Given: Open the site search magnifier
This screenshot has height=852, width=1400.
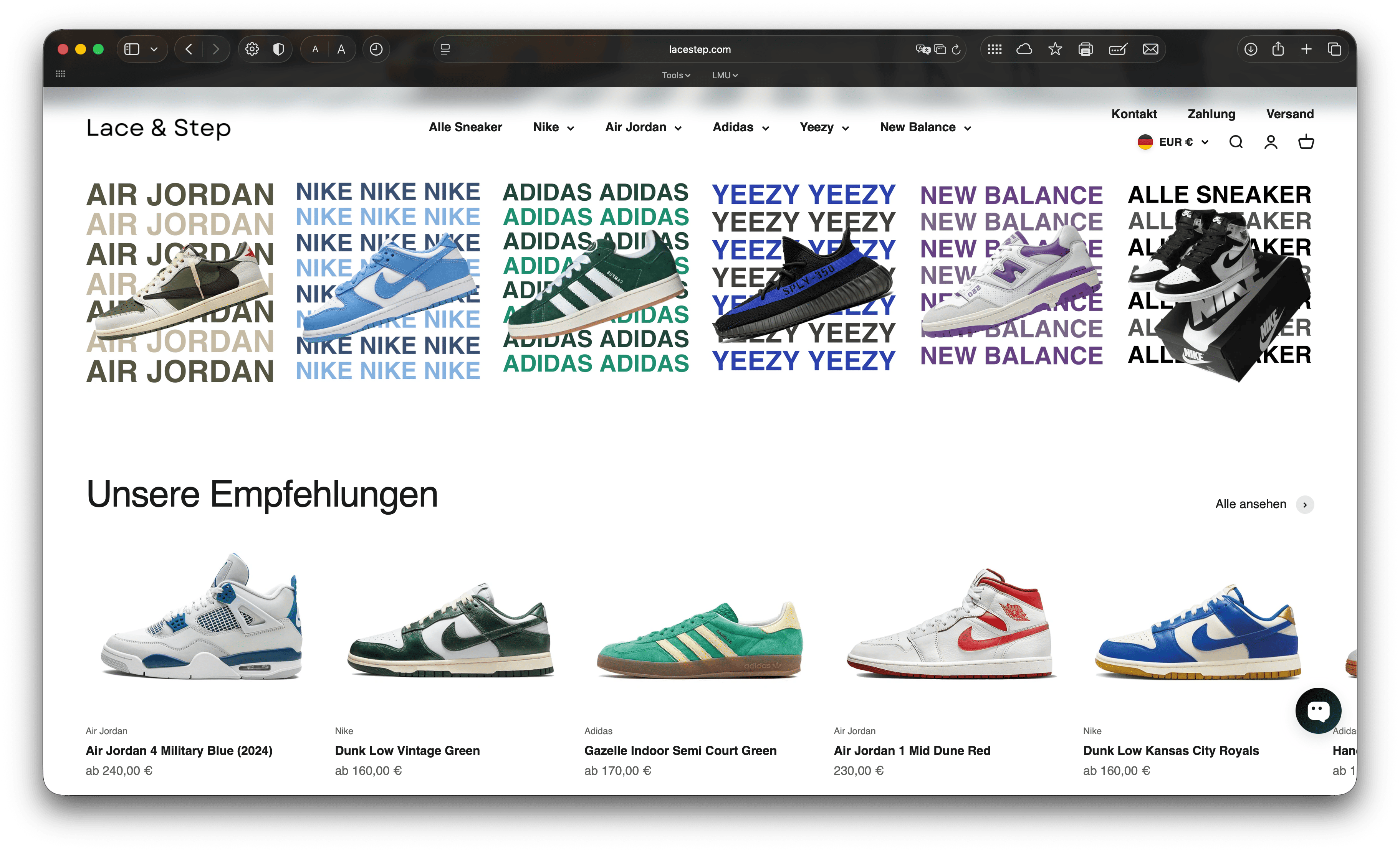Looking at the screenshot, I should point(1236,142).
